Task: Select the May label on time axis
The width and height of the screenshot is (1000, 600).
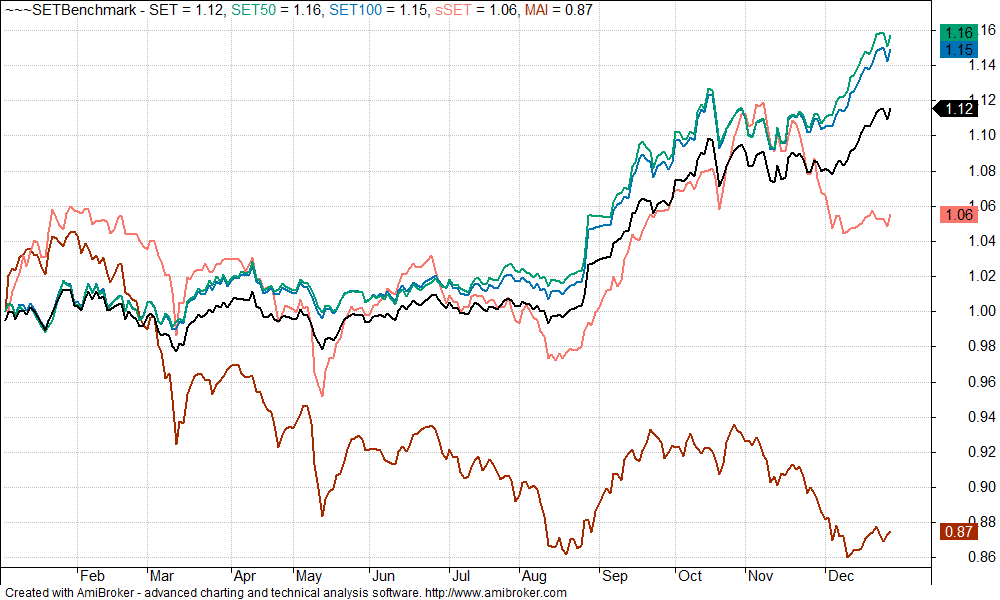Action: click(x=309, y=576)
